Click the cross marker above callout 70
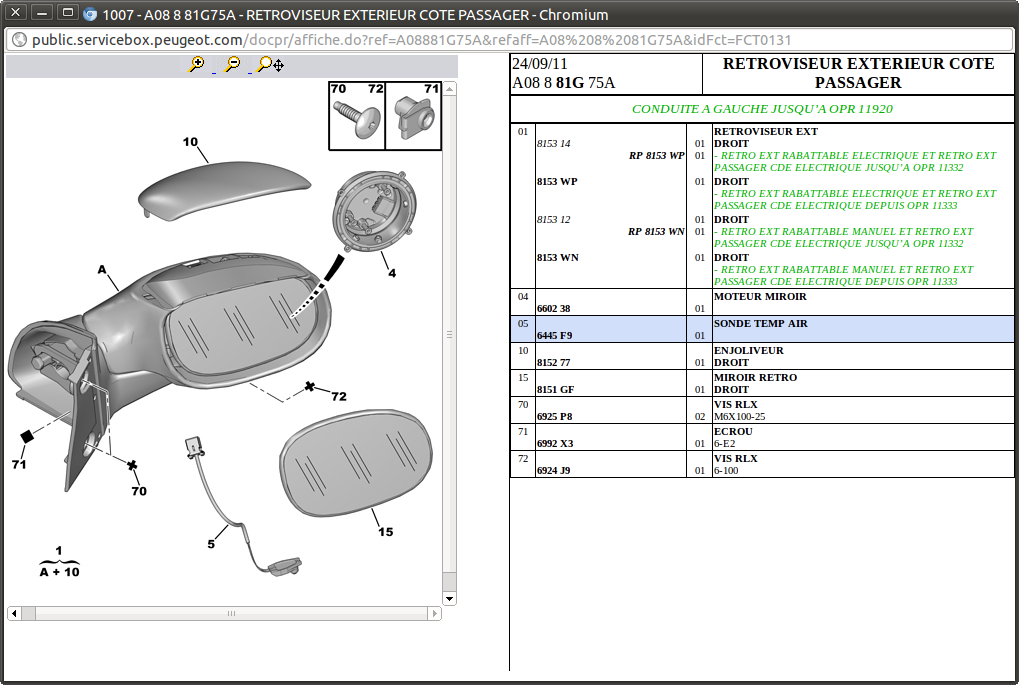 pos(133,465)
